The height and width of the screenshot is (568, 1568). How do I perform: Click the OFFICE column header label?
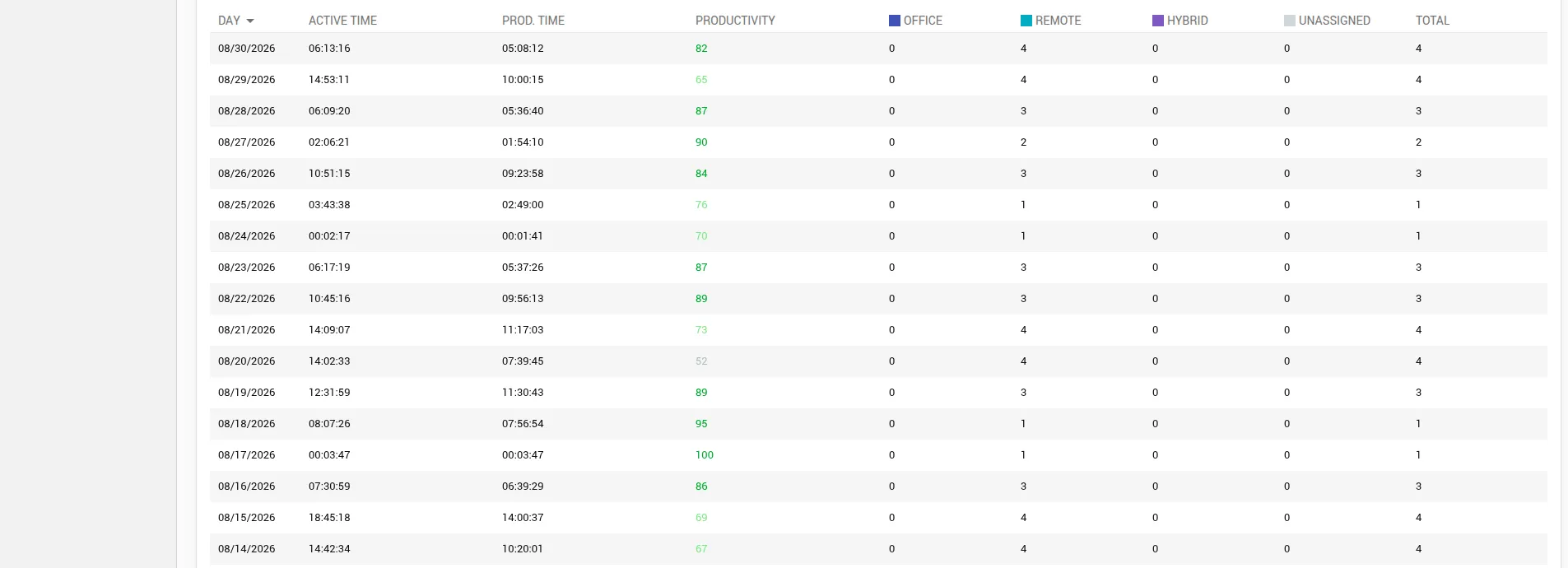tap(923, 21)
